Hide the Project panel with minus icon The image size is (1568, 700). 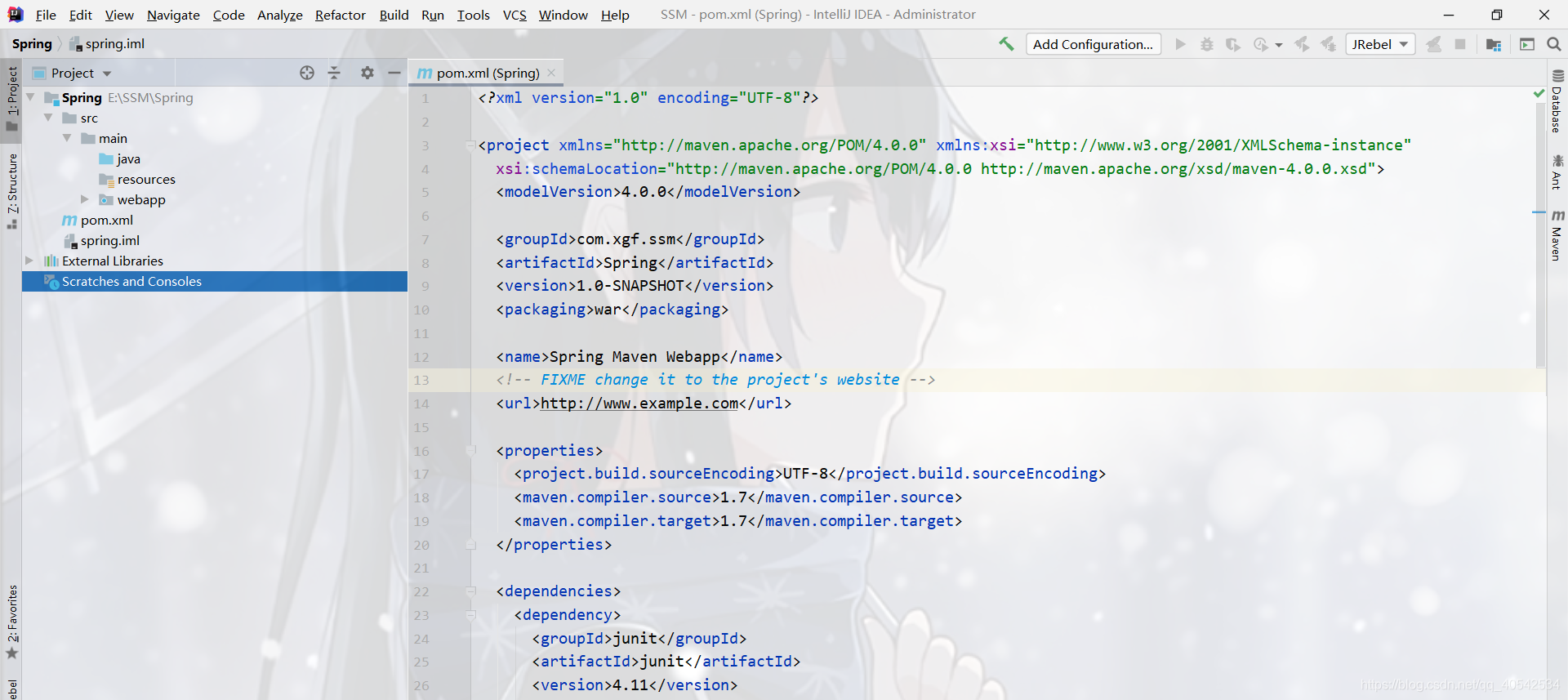(394, 73)
